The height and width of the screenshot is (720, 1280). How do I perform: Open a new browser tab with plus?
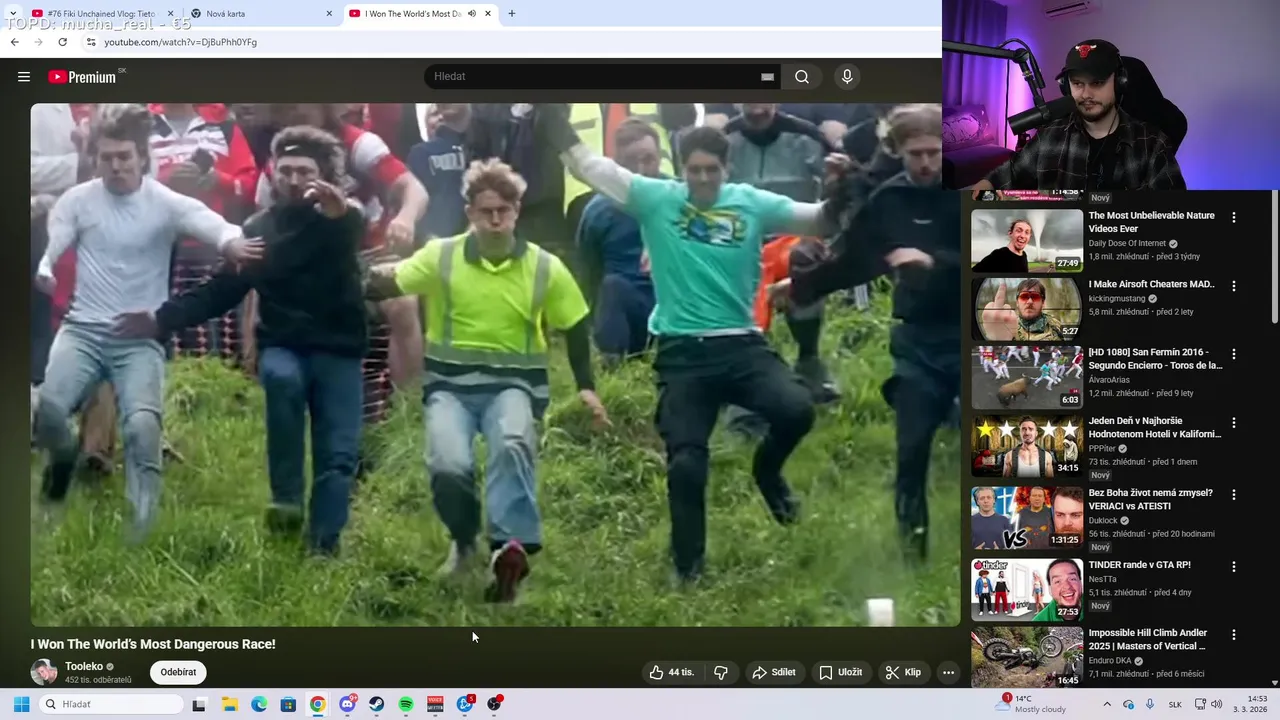pos(511,14)
